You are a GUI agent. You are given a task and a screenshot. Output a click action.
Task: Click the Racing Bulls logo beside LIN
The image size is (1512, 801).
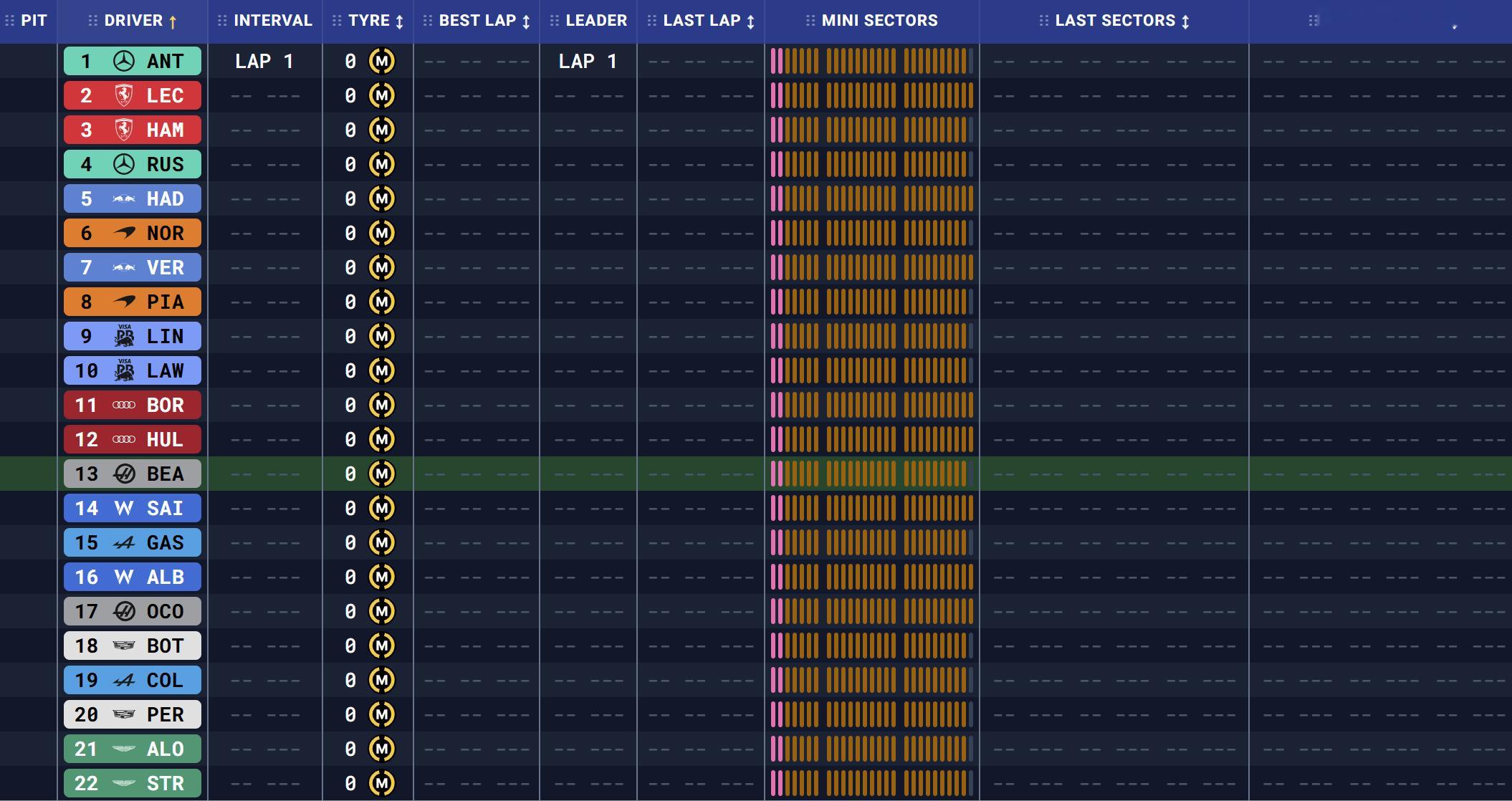125,336
